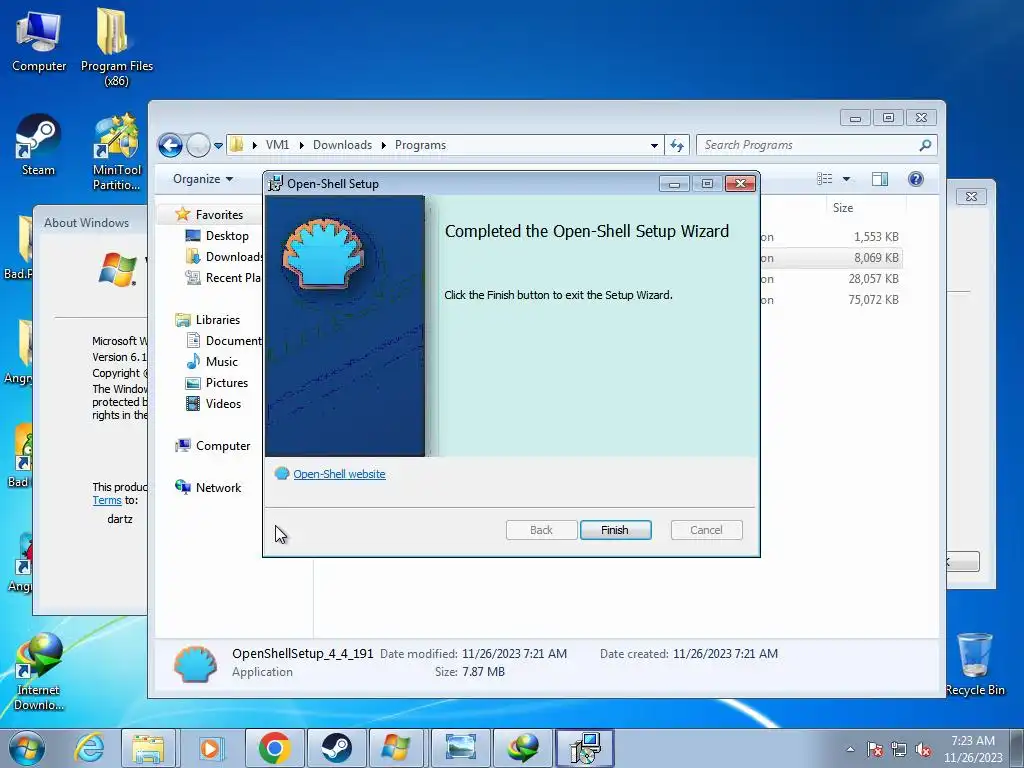Click the Internet Download Manager desktop icon
Image resolution: width=1024 pixels, height=768 pixels.
pyautogui.click(x=39, y=671)
